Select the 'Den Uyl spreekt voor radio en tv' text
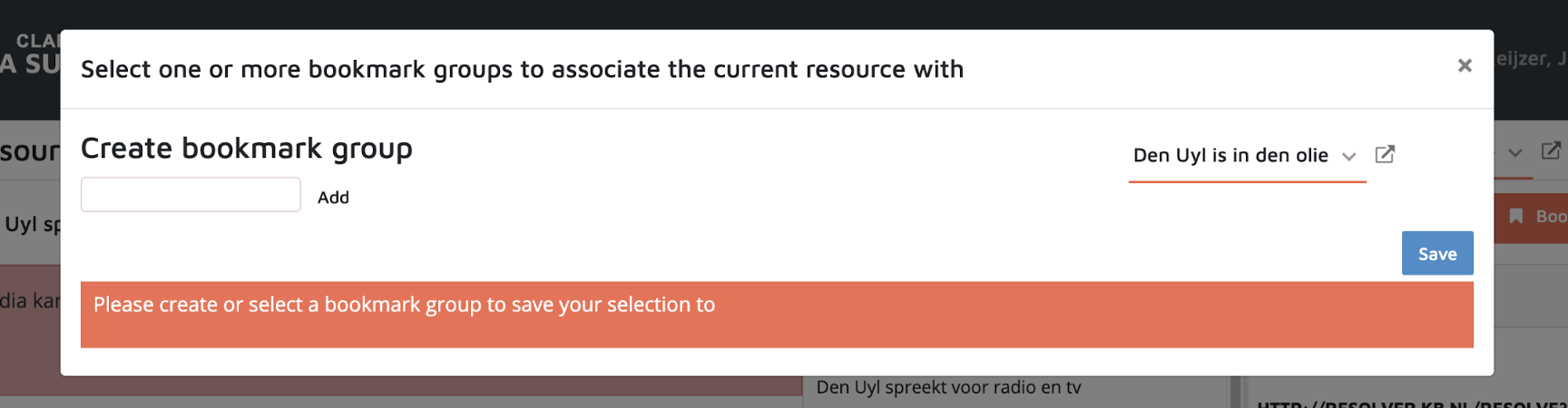Viewport: 1568px width, 408px height. pyautogui.click(x=948, y=387)
